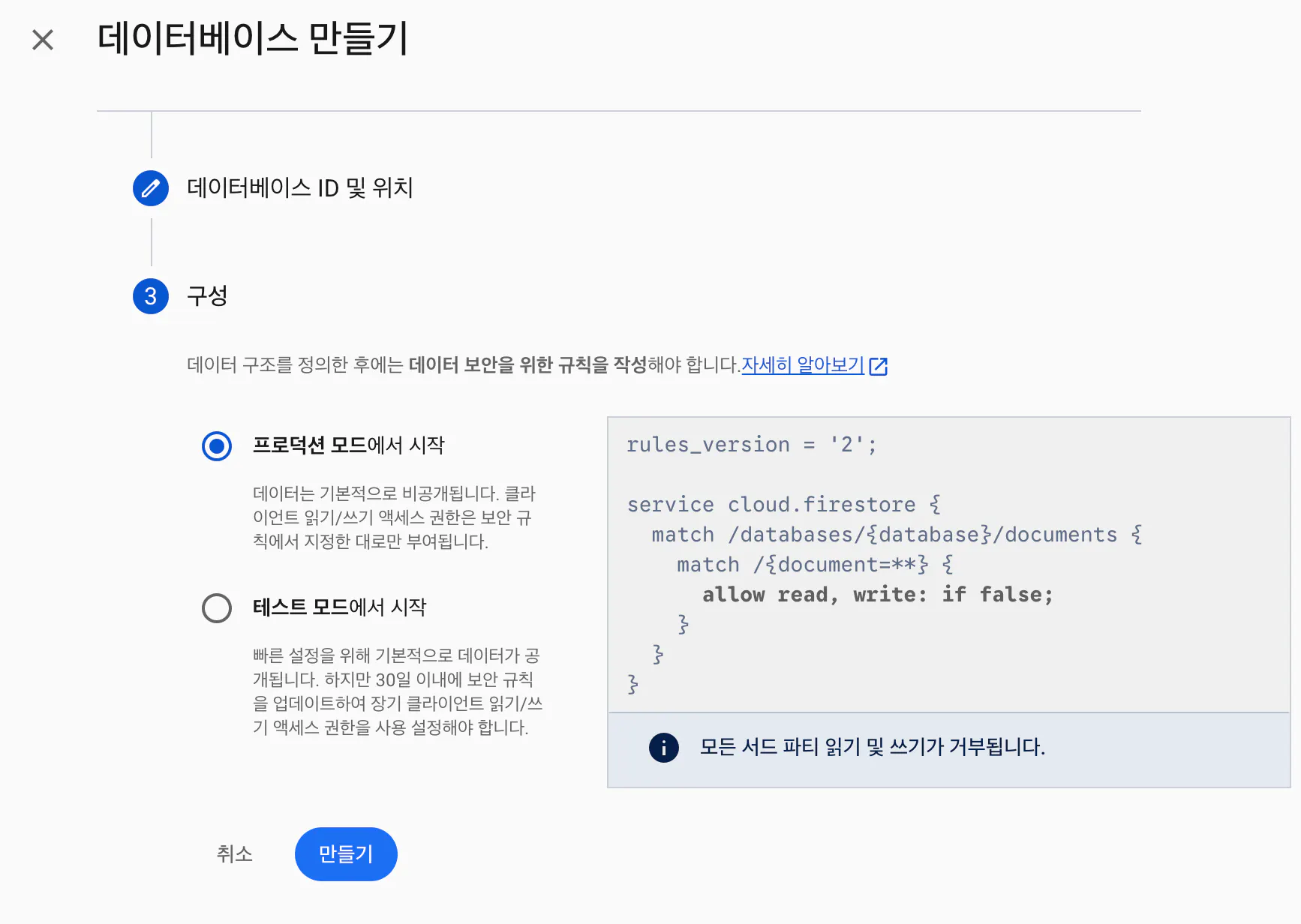Click the production mode description text

coord(393,517)
